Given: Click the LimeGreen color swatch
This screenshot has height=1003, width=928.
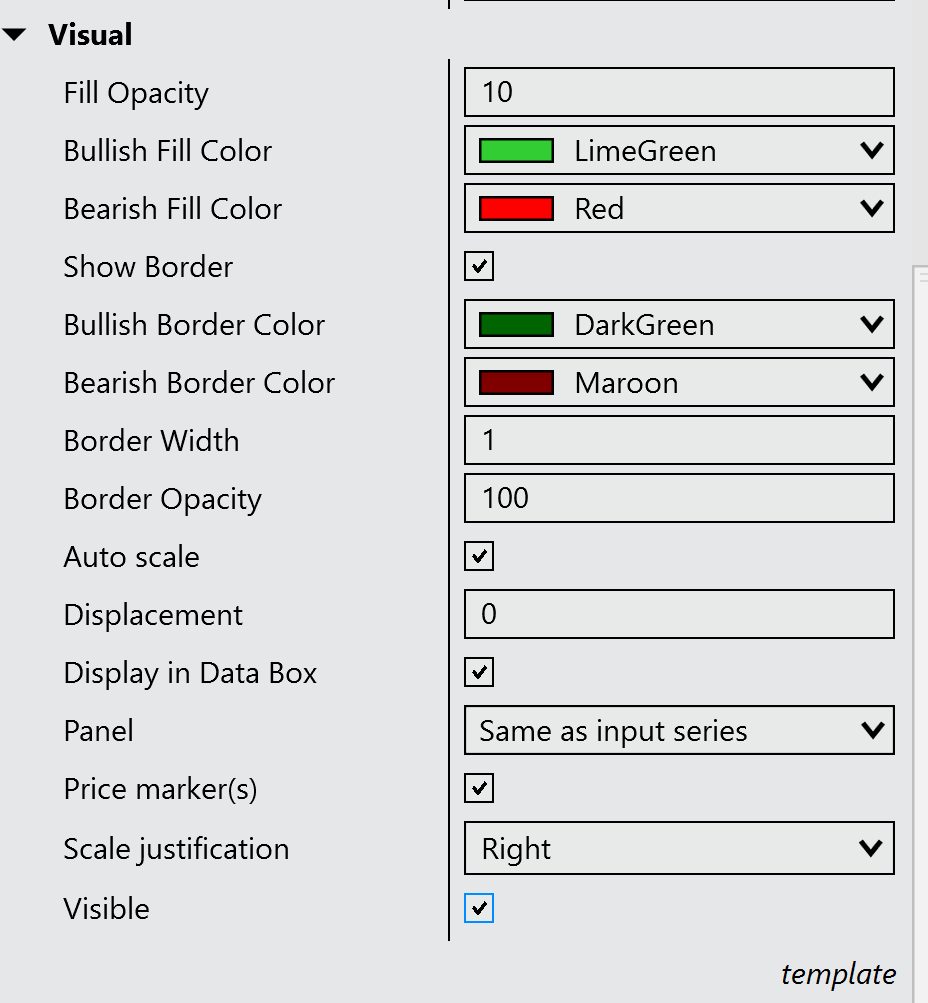Looking at the screenshot, I should coord(516,151).
